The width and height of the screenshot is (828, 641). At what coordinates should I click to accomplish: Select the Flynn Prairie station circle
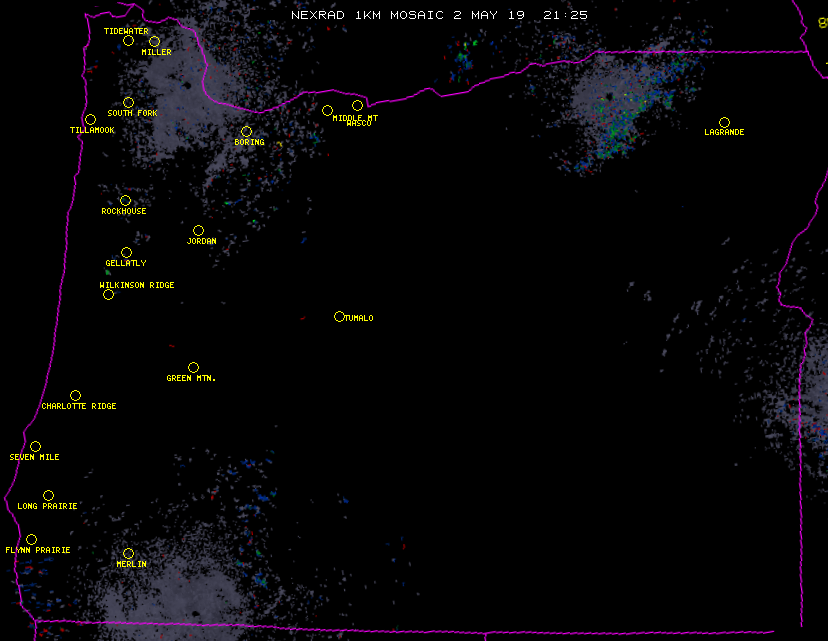(31, 540)
